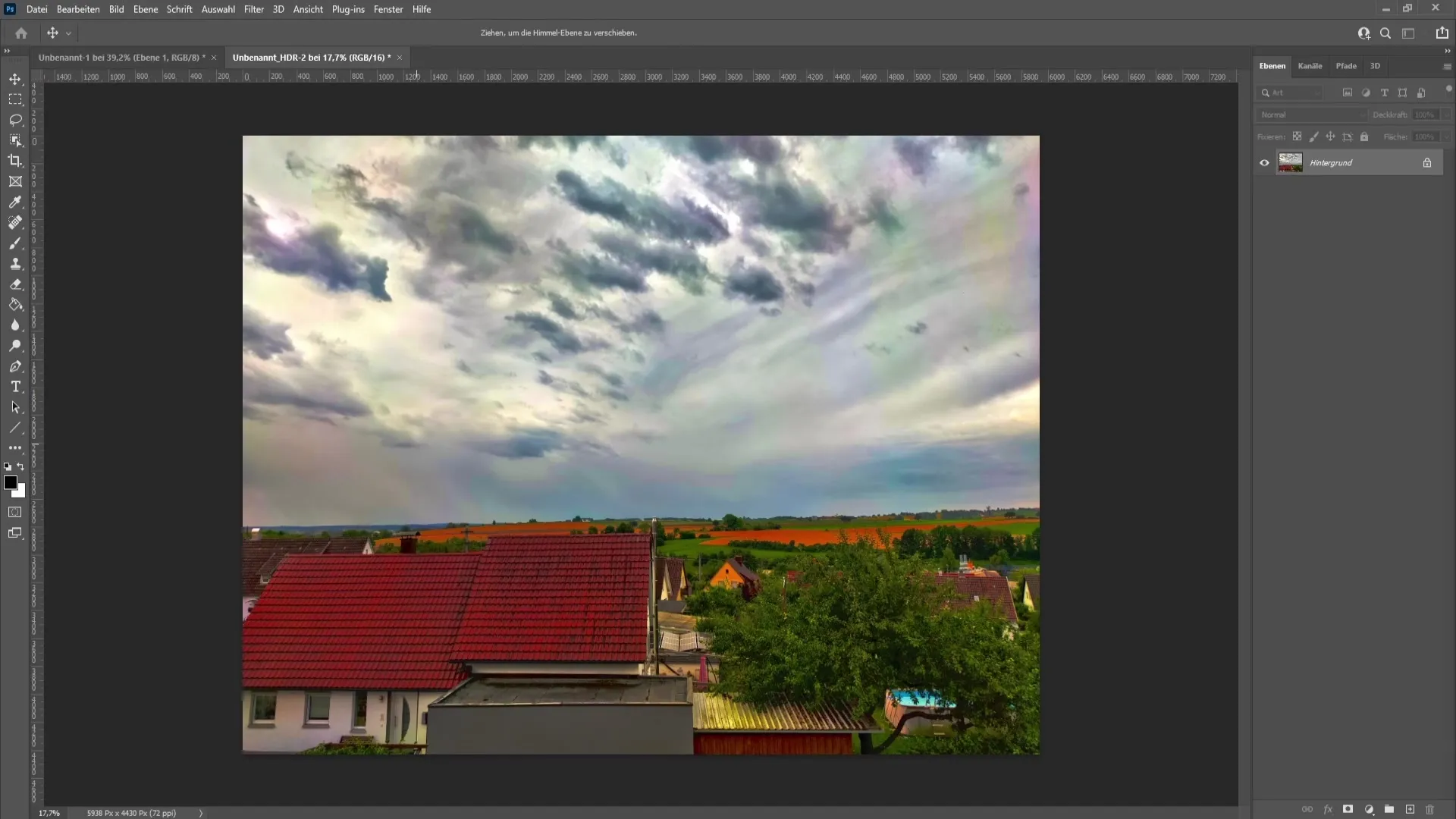
Task: Click the Share icon at top right
Action: click(1442, 33)
